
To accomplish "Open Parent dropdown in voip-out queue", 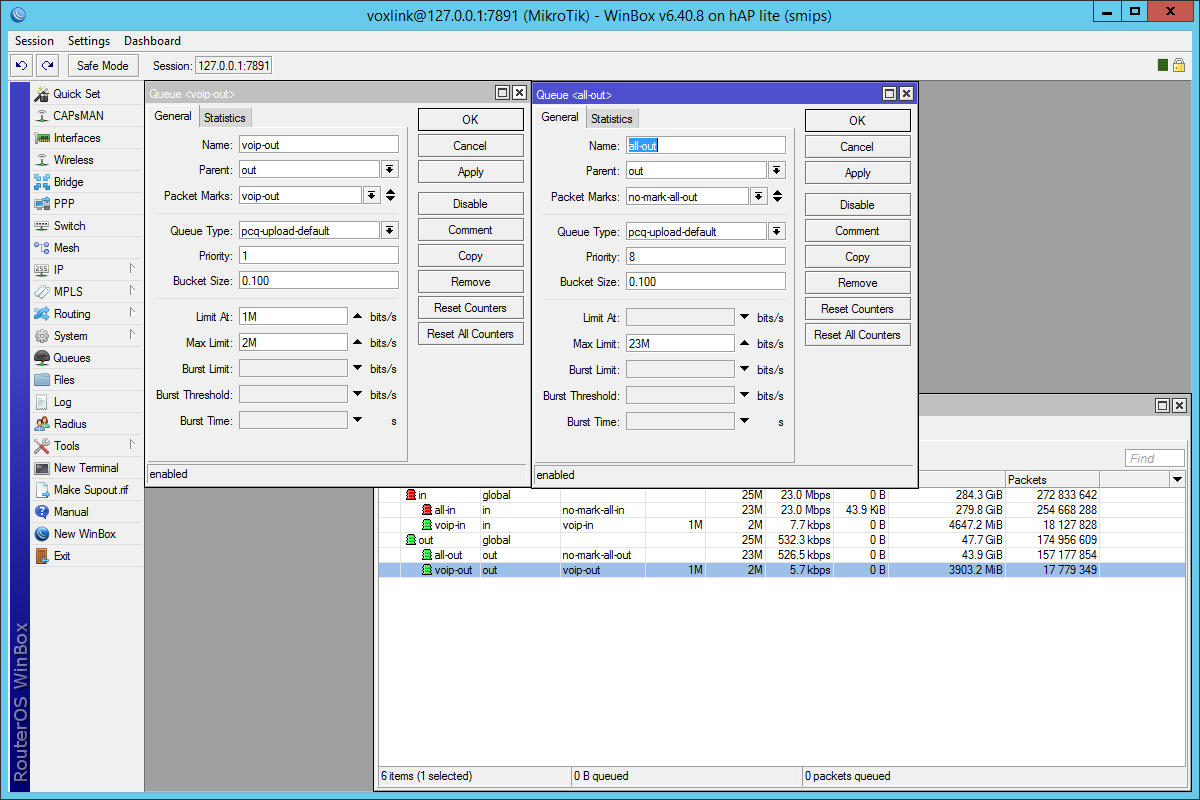I will (x=390, y=170).
